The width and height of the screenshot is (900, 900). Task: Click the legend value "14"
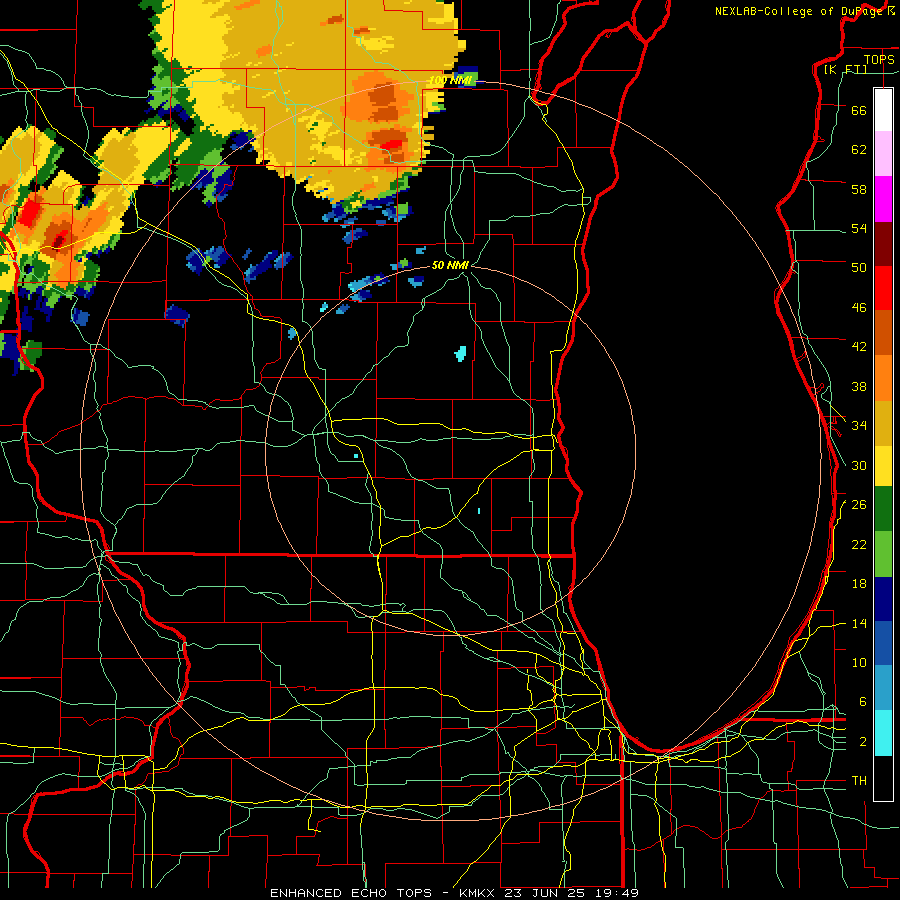coord(859,623)
